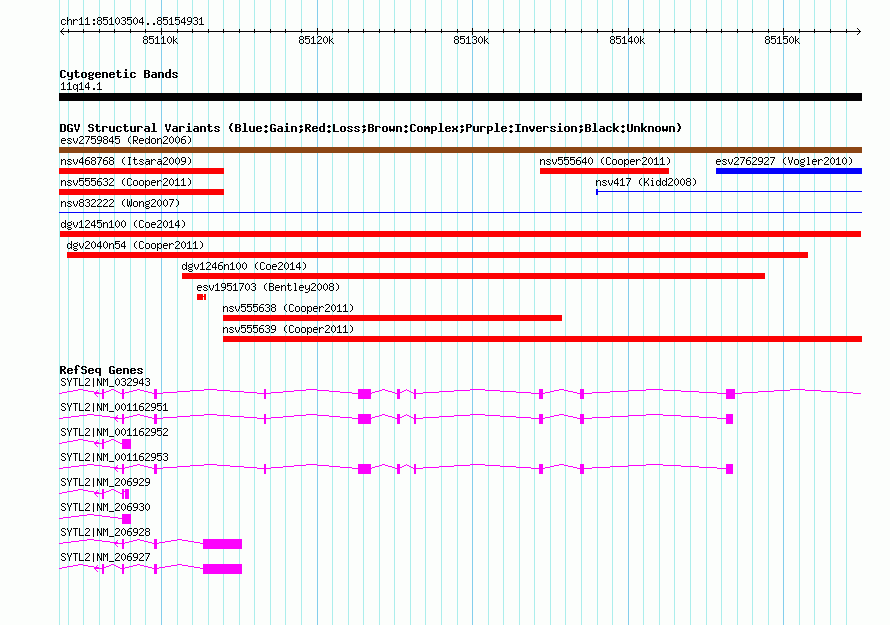Click the exon block of NM_001162952
890x625 pixels.
click(x=127, y=444)
